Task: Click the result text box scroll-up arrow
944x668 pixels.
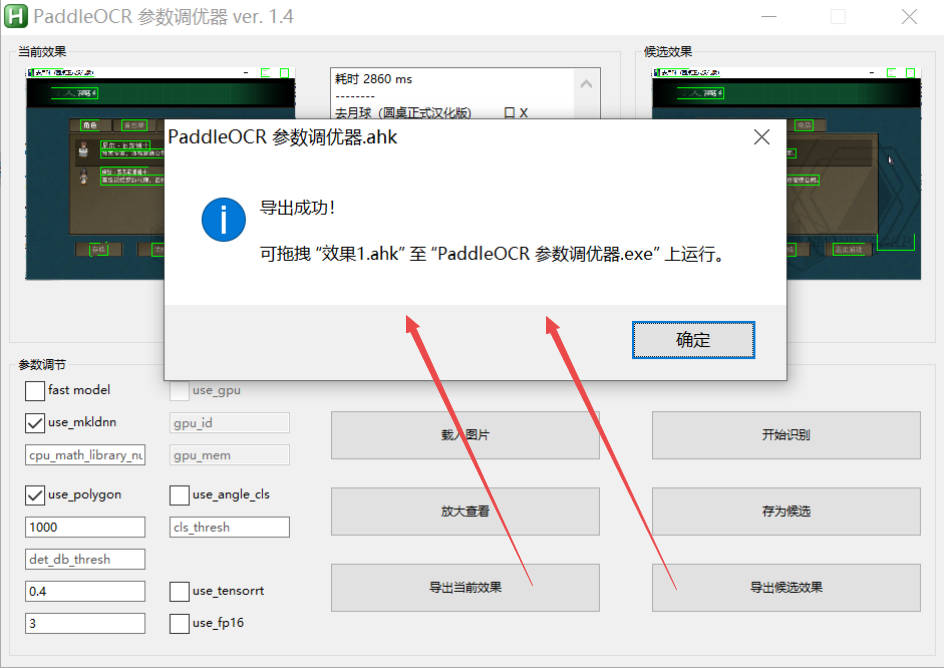Action: [586, 84]
